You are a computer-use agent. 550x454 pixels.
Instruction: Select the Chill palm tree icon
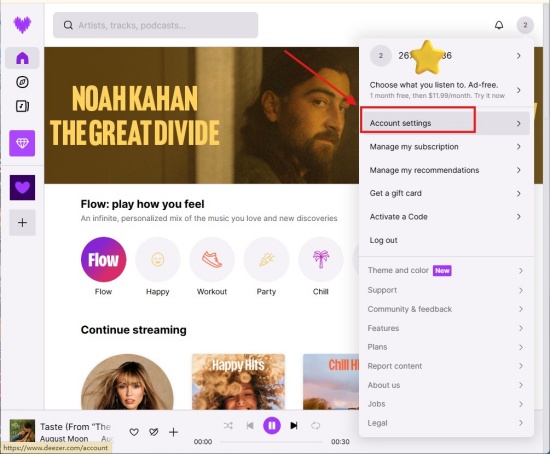[x=321, y=260]
